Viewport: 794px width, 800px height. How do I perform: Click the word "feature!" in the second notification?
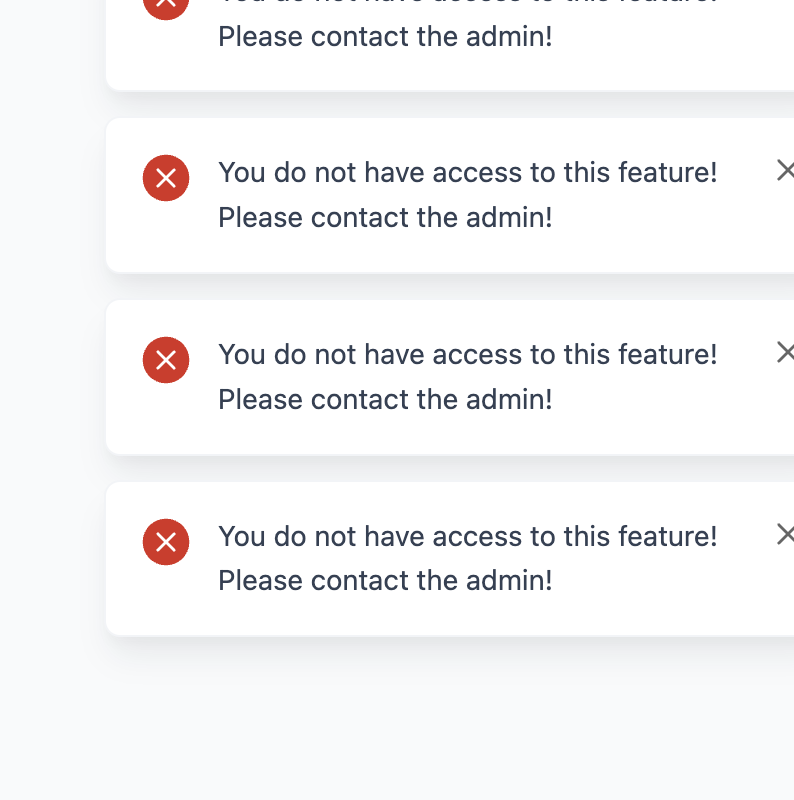(x=668, y=172)
